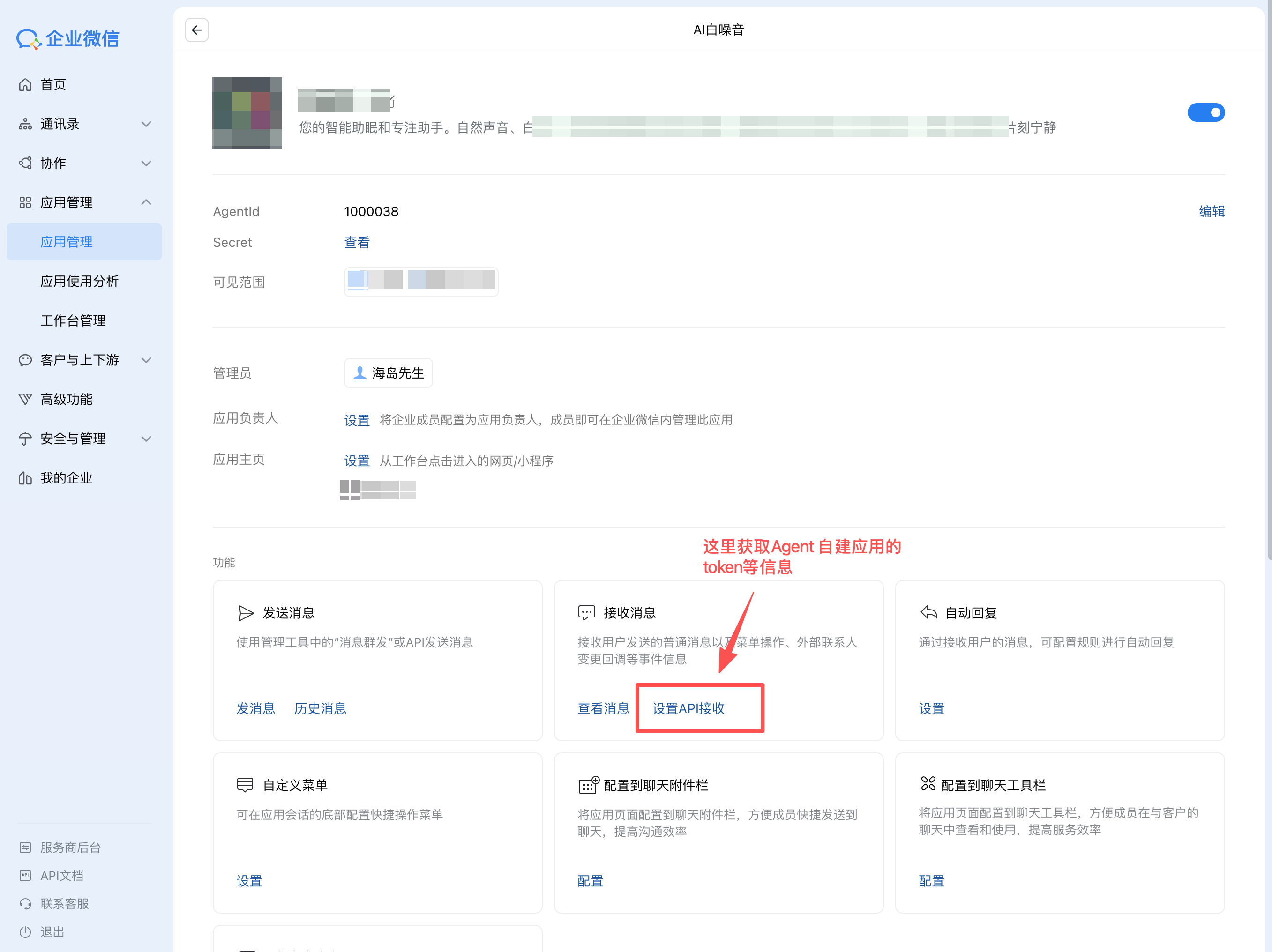The width and height of the screenshot is (1272, 952).
Task: Click the 高级功能 sidebar icon
Action: (25, 399)
